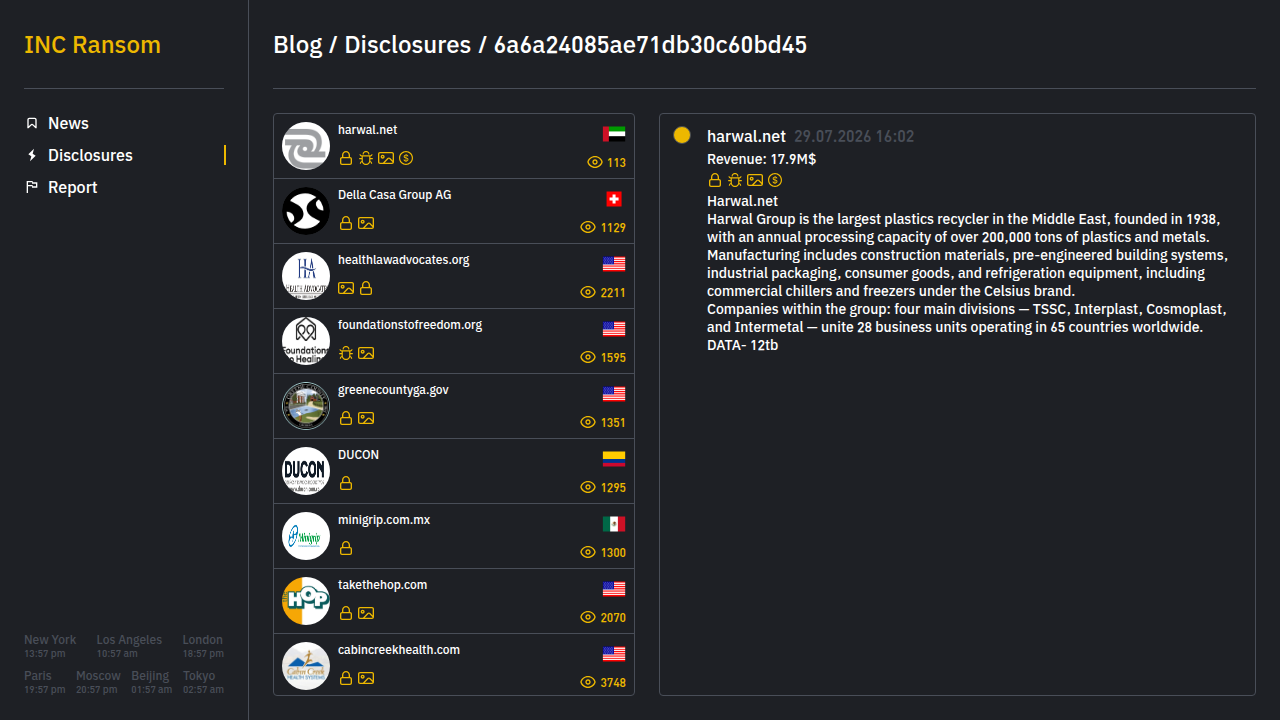Click the image icon under Della Casa Group AG

366,223
